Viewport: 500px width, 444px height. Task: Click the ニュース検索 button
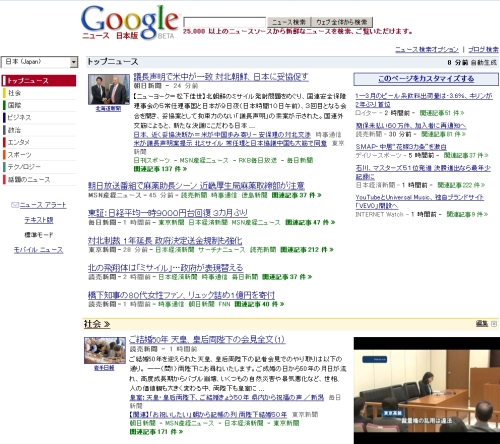(289, 22)
